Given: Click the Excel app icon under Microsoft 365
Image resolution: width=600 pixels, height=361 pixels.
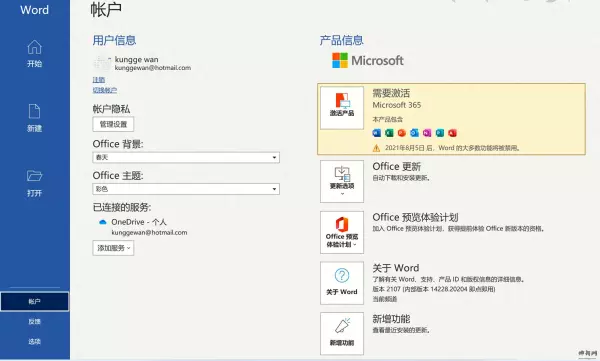Looking at the screenshot, I should coord(390,133).
